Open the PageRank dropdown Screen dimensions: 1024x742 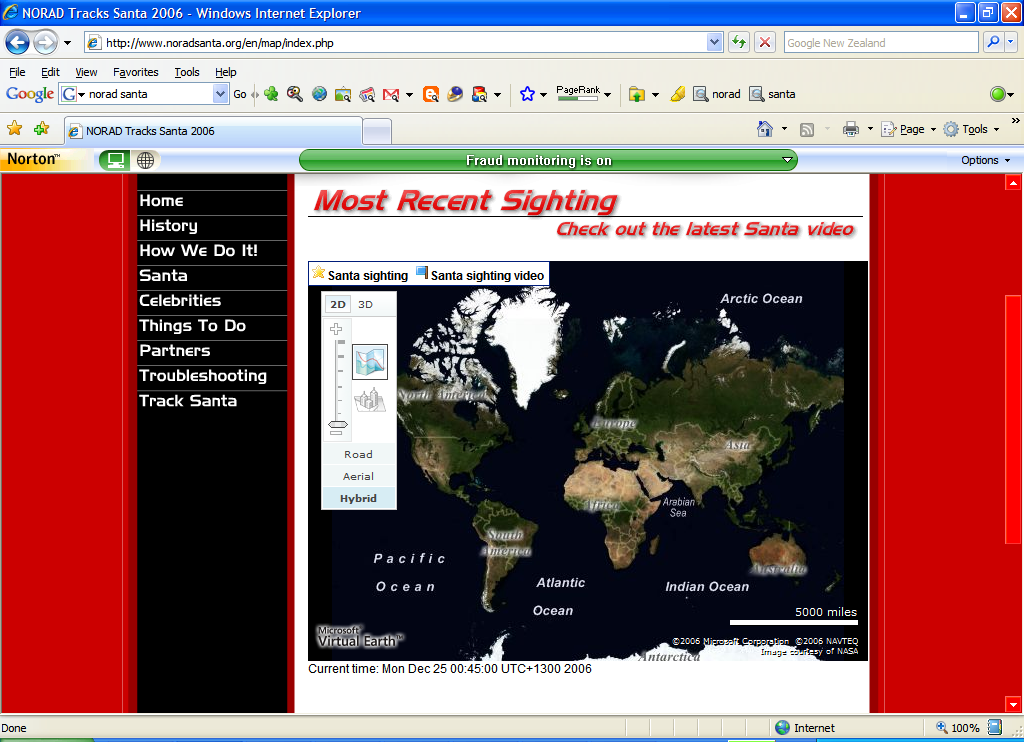(x=608, y=95)
